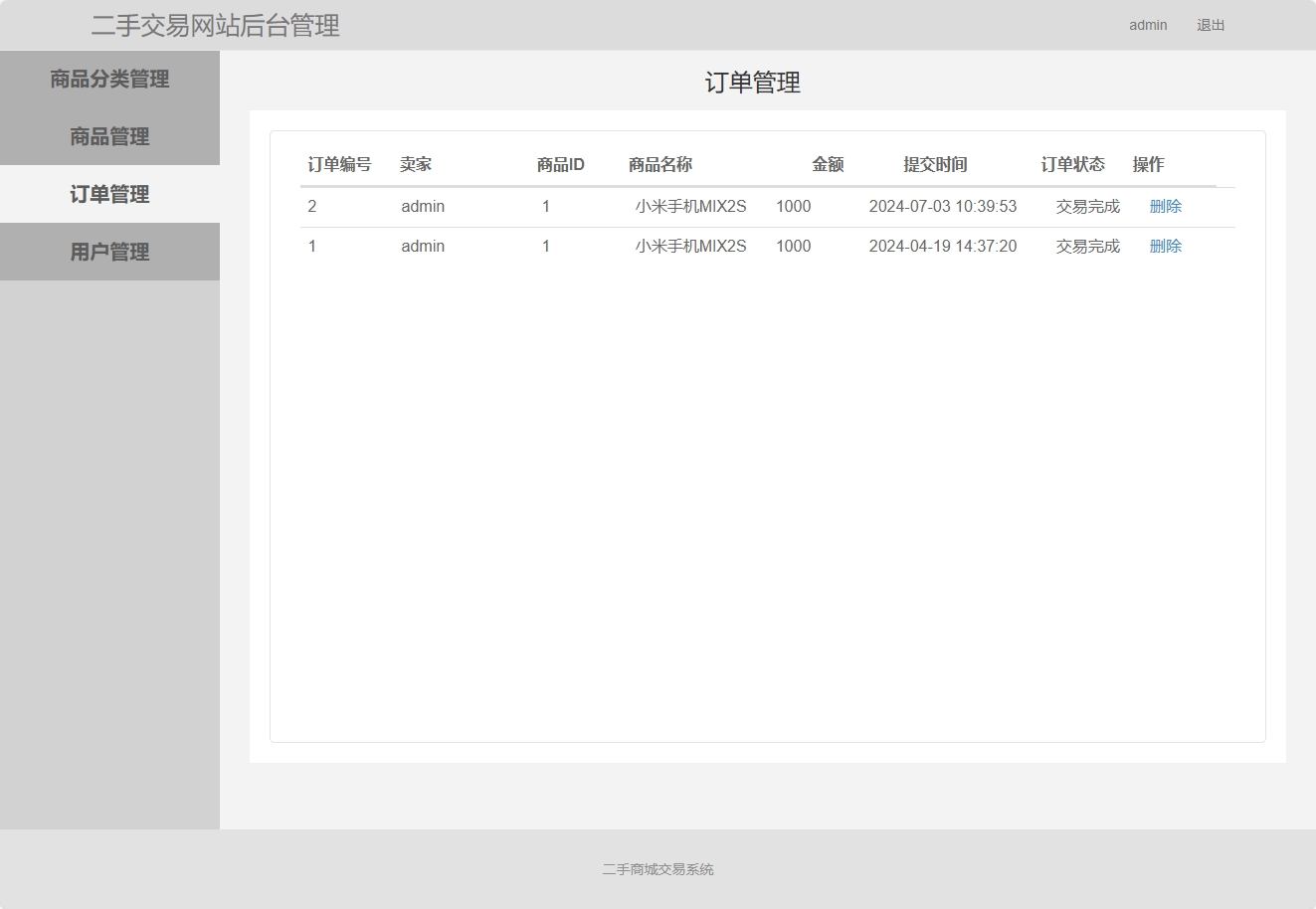Click the admin username in top bar
The width and height of the screenshot is (1316, 909).
tap(1148, 25)
